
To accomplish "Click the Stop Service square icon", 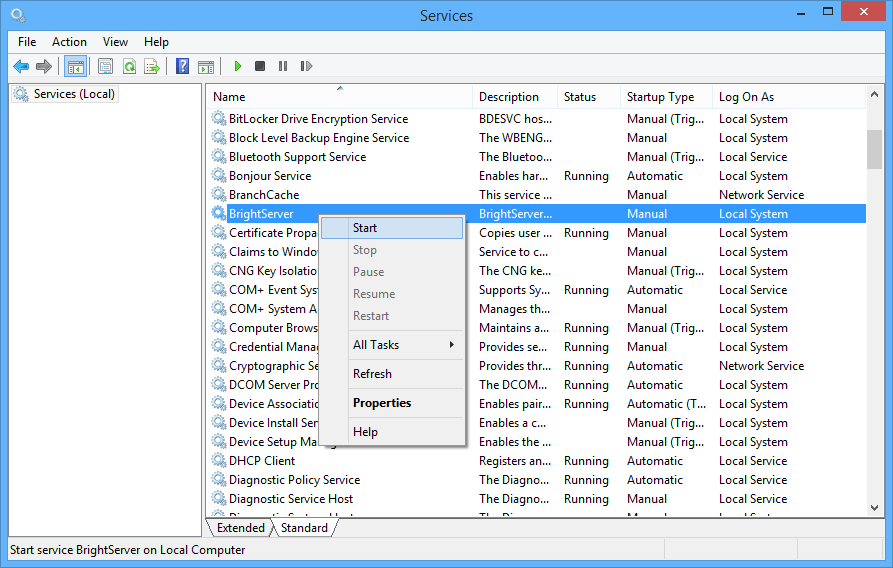I will tap(260, 66).
